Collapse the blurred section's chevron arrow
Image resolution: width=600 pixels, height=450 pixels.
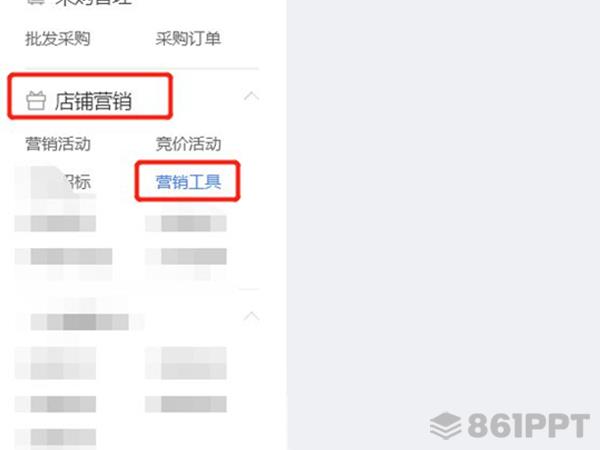(251, 316)
